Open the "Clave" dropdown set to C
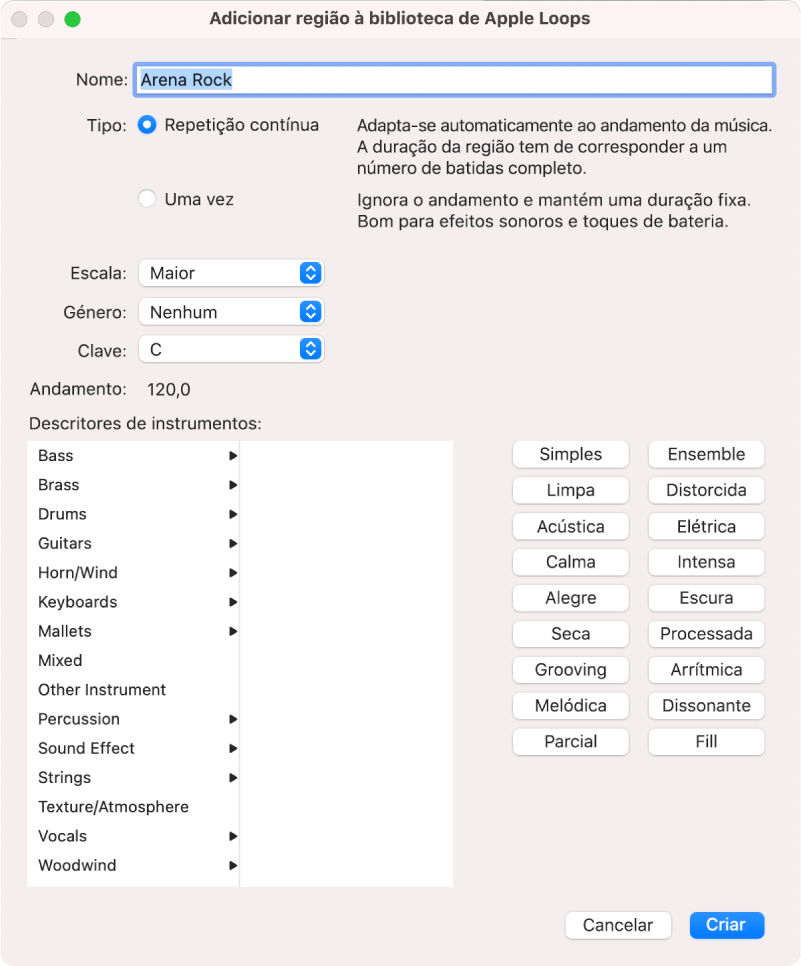The height and width of the screenshot is (966, 801). [231, 349]
